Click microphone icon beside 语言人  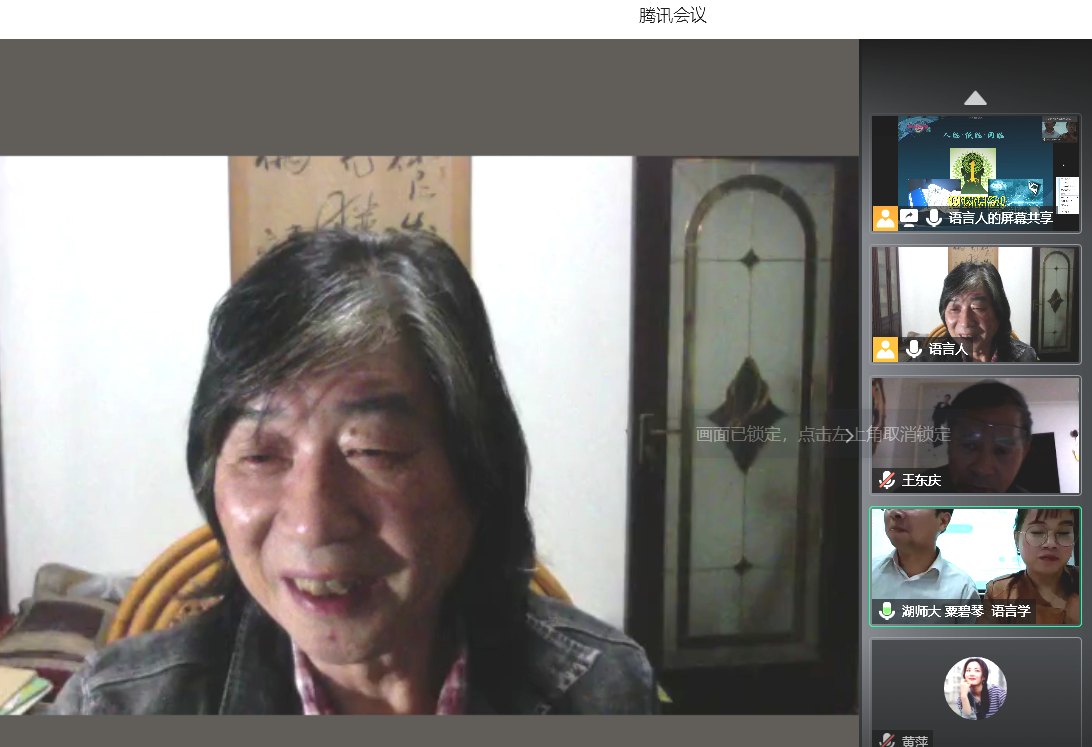tap(913, 349)
